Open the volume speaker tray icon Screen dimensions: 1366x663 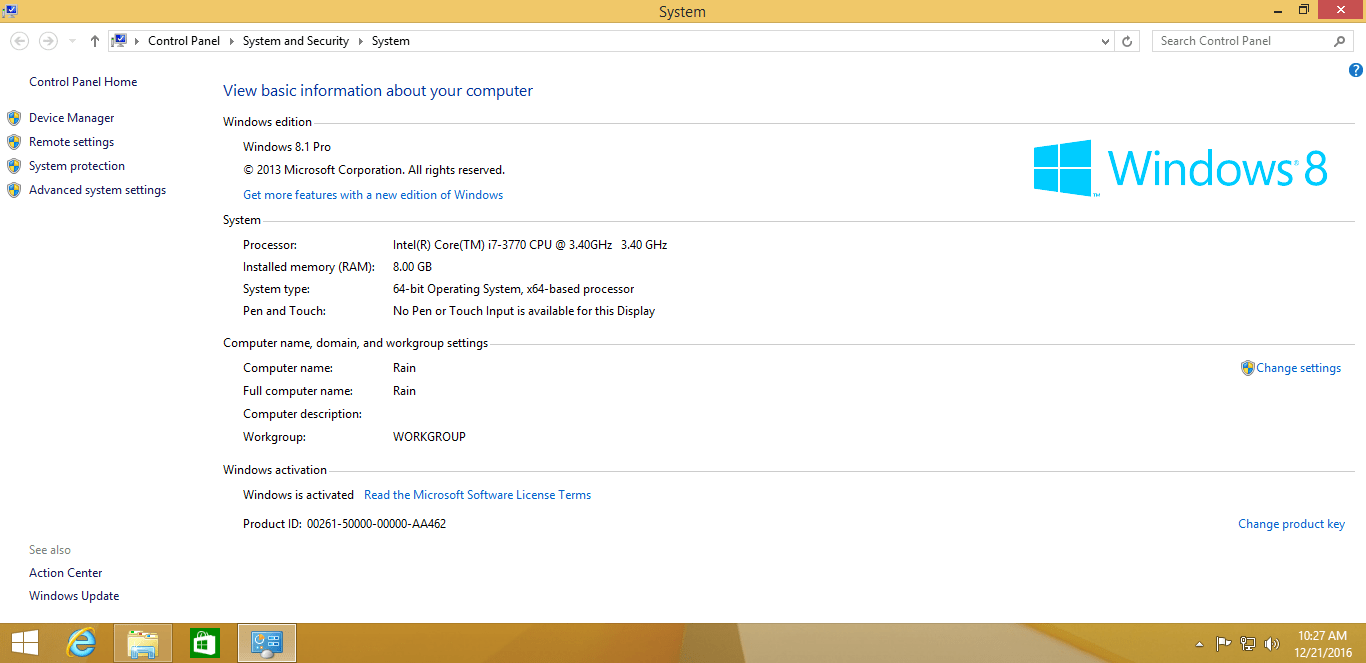[x=1272, y=644]
